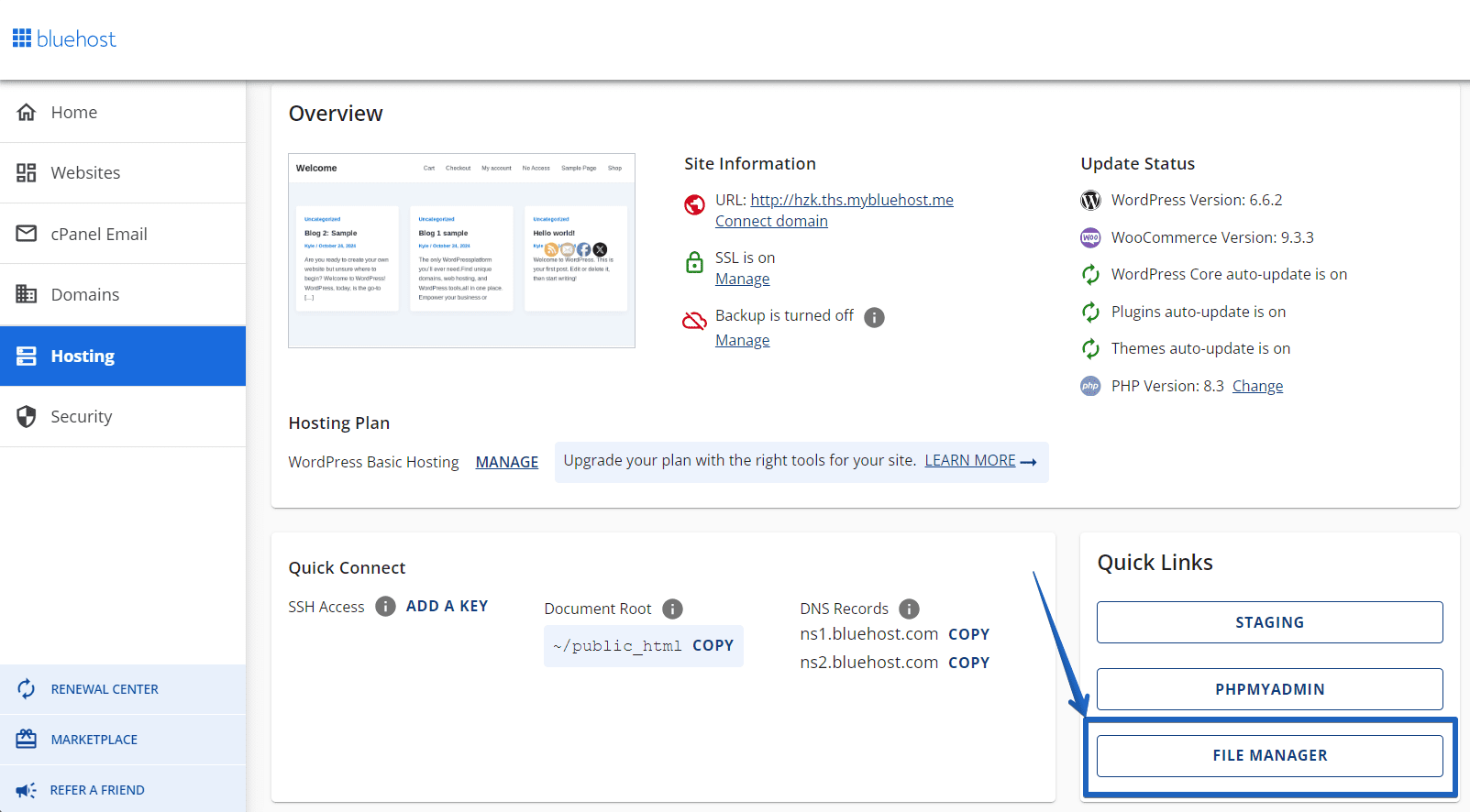Open the Renewal Center
Screen dimensions: 1470x812
[x=123, y=689]
